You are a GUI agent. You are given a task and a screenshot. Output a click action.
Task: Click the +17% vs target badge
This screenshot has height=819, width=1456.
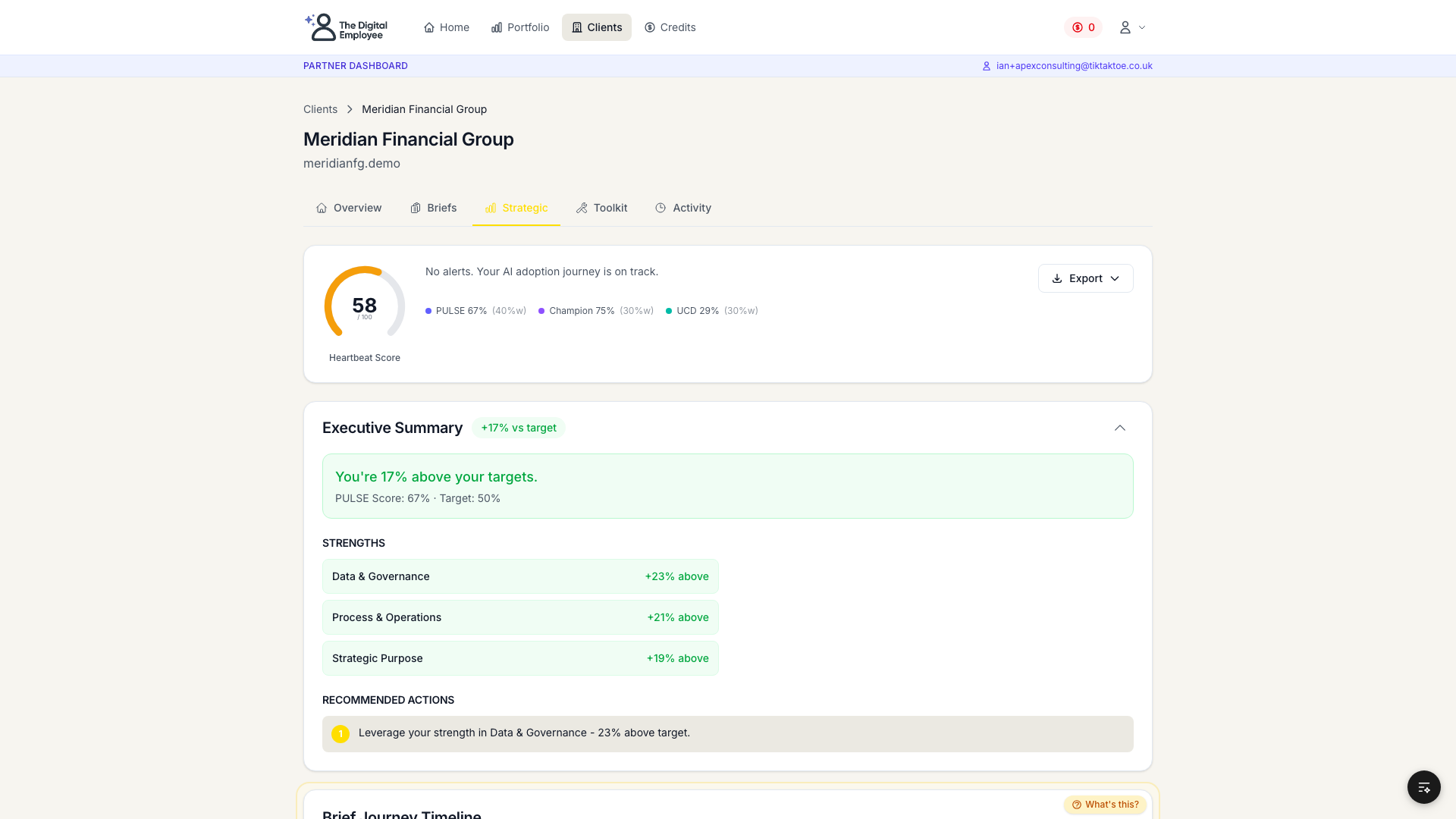(x=519, y=428)
